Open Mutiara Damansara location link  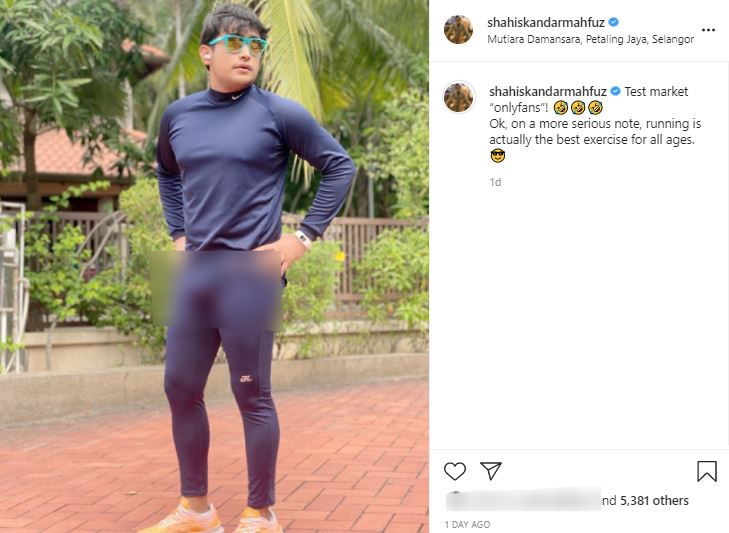coord(590,40)
